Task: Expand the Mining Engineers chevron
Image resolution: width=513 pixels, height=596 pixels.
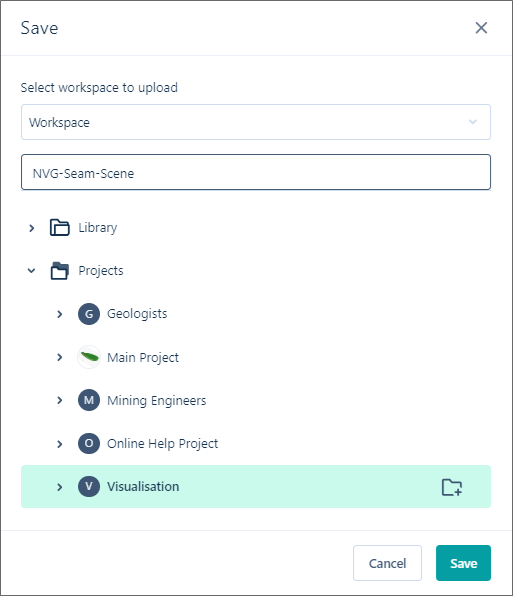Action: (60, 400)
